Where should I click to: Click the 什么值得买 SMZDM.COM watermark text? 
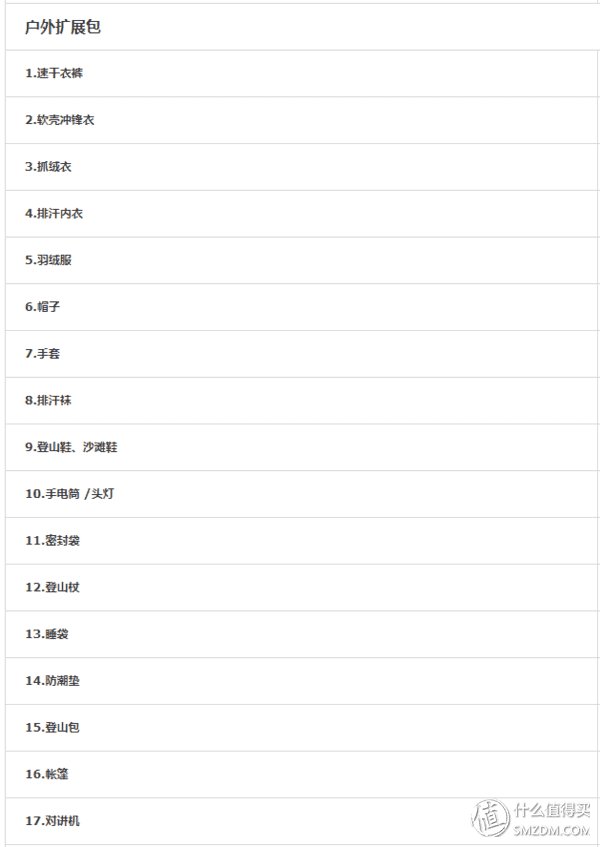click(551, 819)
